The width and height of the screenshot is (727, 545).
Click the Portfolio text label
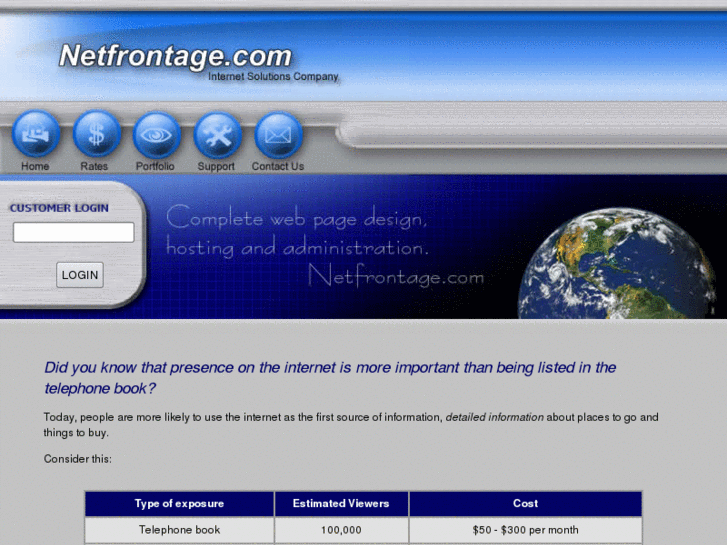click(155, 166)
